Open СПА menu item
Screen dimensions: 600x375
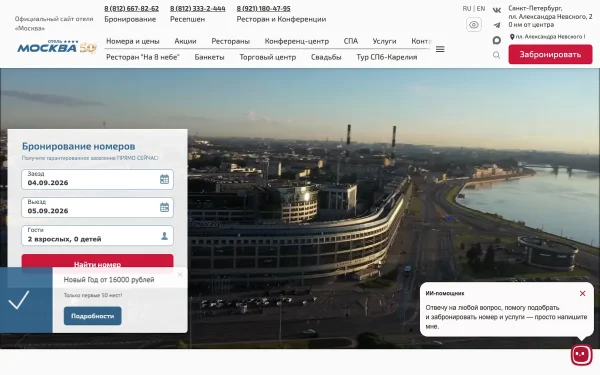coord(351,41)
